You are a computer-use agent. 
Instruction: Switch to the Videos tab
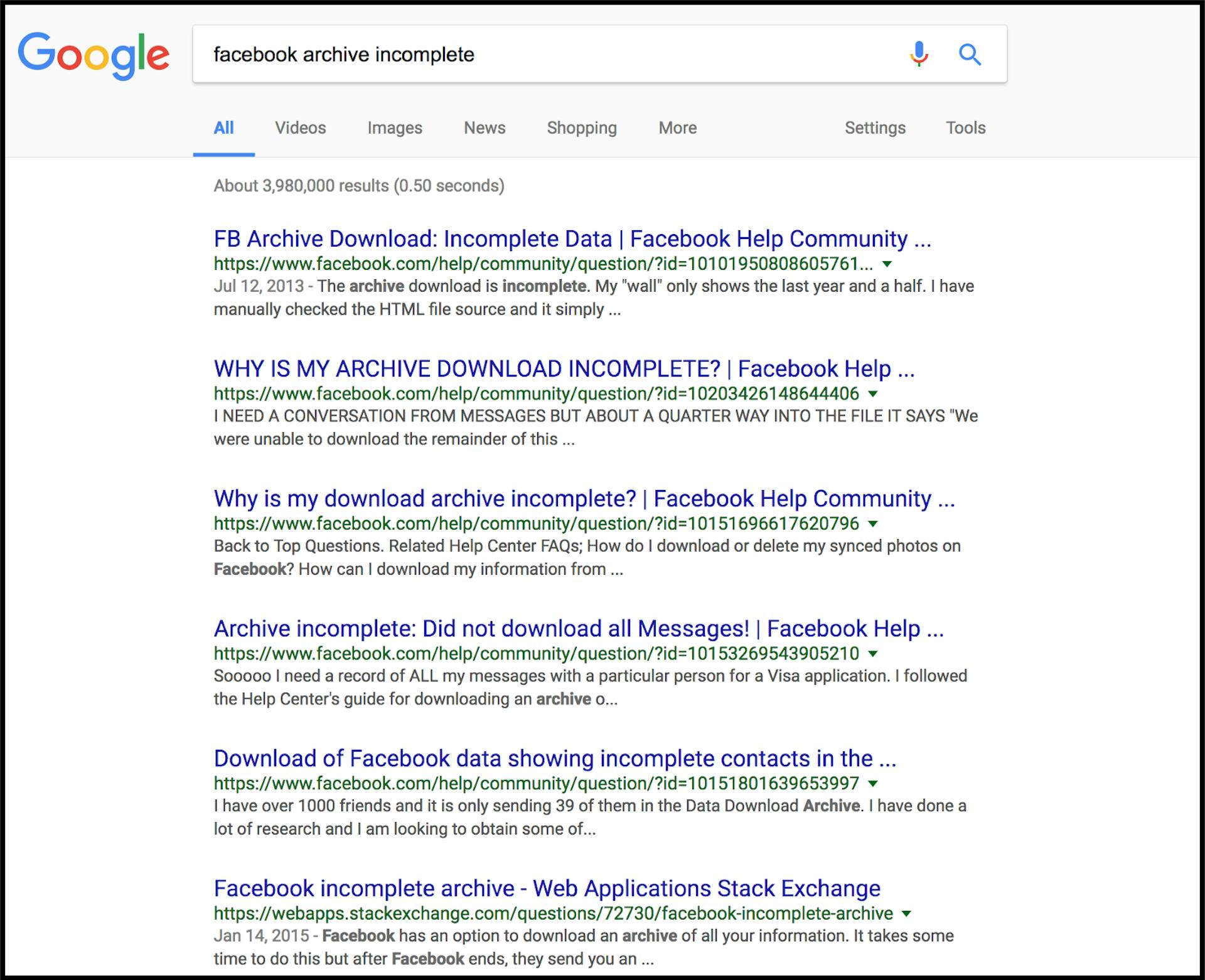click(300, 128)
